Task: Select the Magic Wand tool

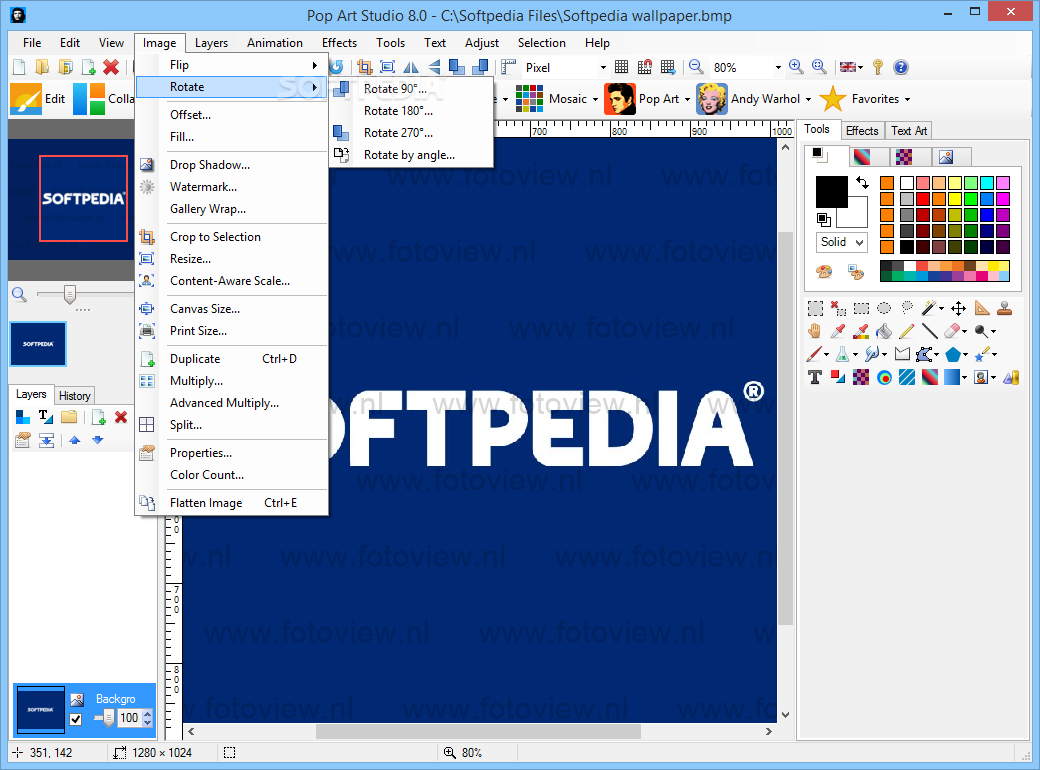Action: pyautogui.click(x=929, y=308)
